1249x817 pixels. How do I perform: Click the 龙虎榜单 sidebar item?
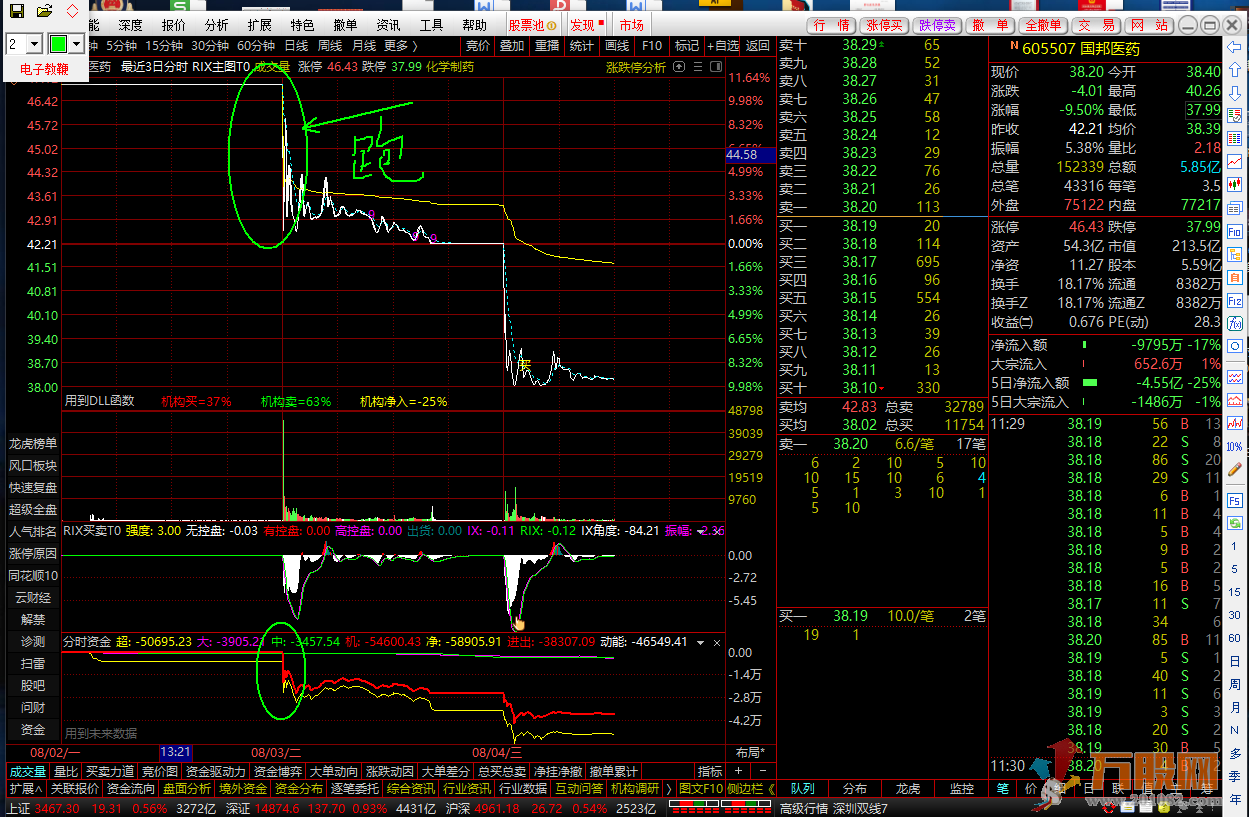(x=33, y=443)
